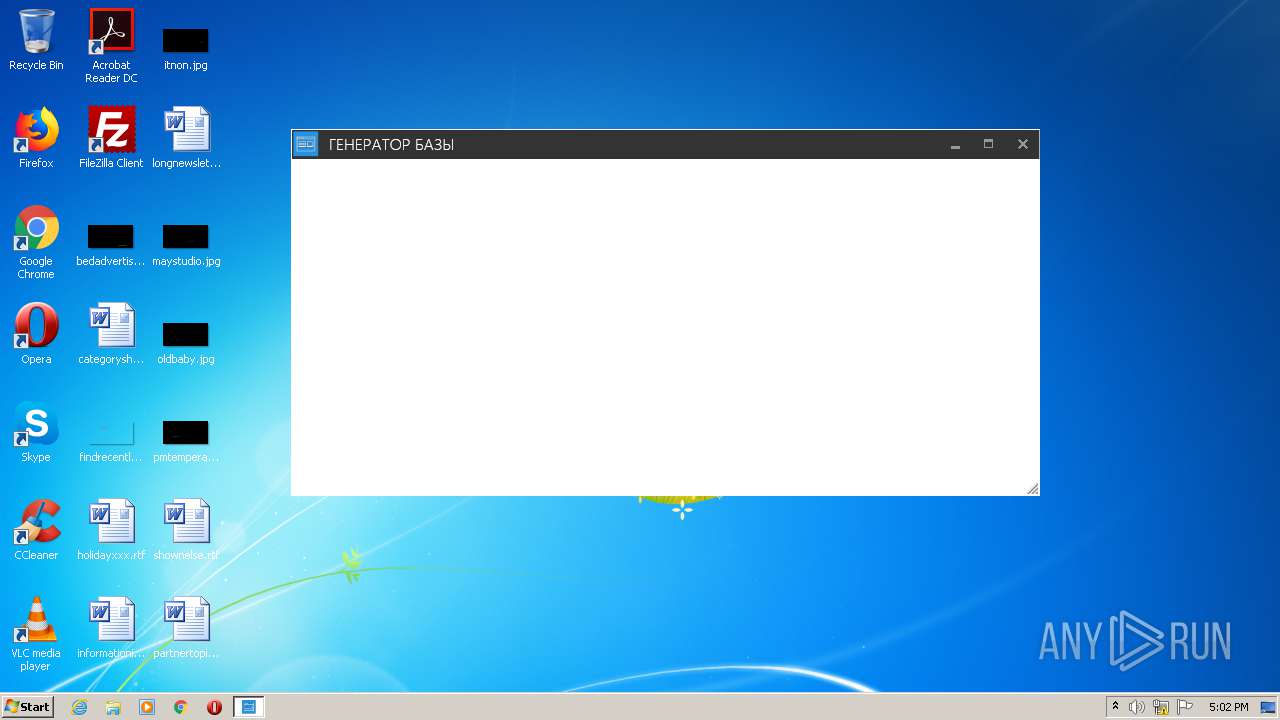Screen dimensions: 1280x720
Task: Open VLC media player shortcut
Action: 36,634
